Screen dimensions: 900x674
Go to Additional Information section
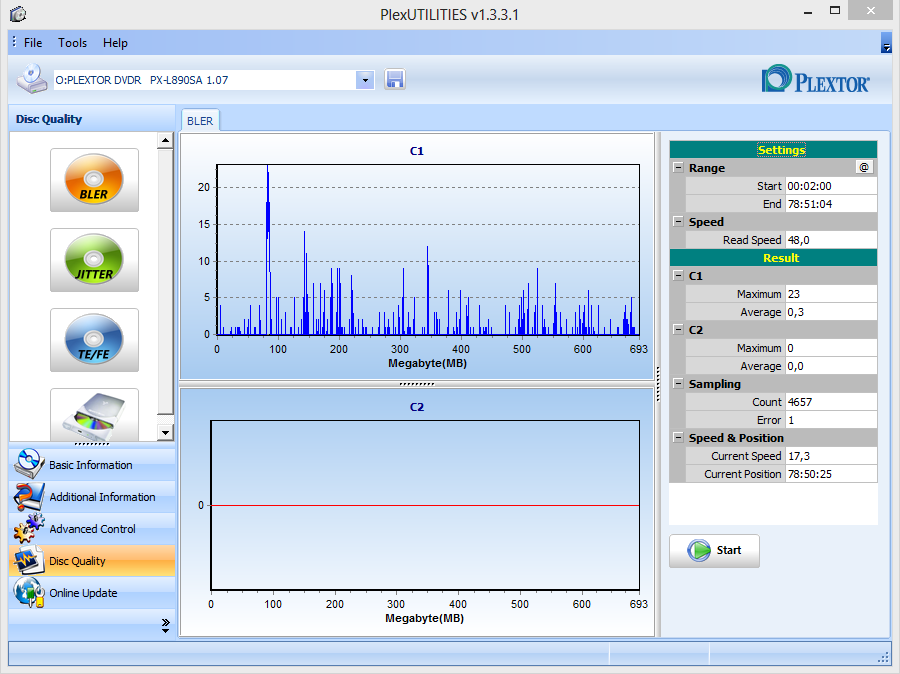point(92,497)
